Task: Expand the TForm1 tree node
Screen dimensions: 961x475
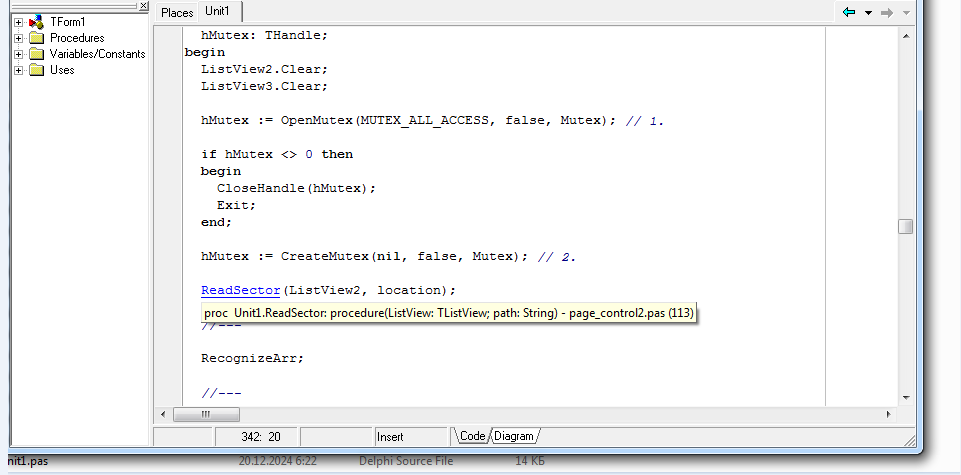Action: 18,22
